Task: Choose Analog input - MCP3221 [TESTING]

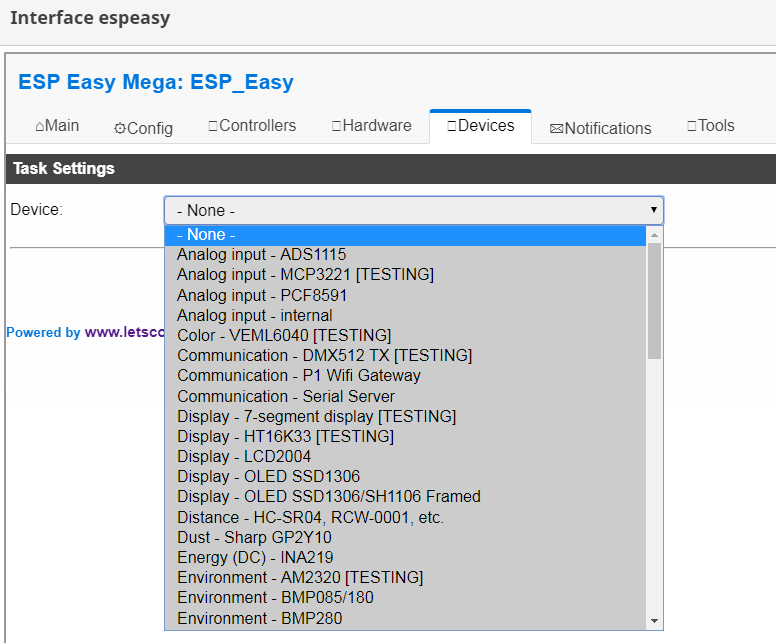Action: point(405,275)
